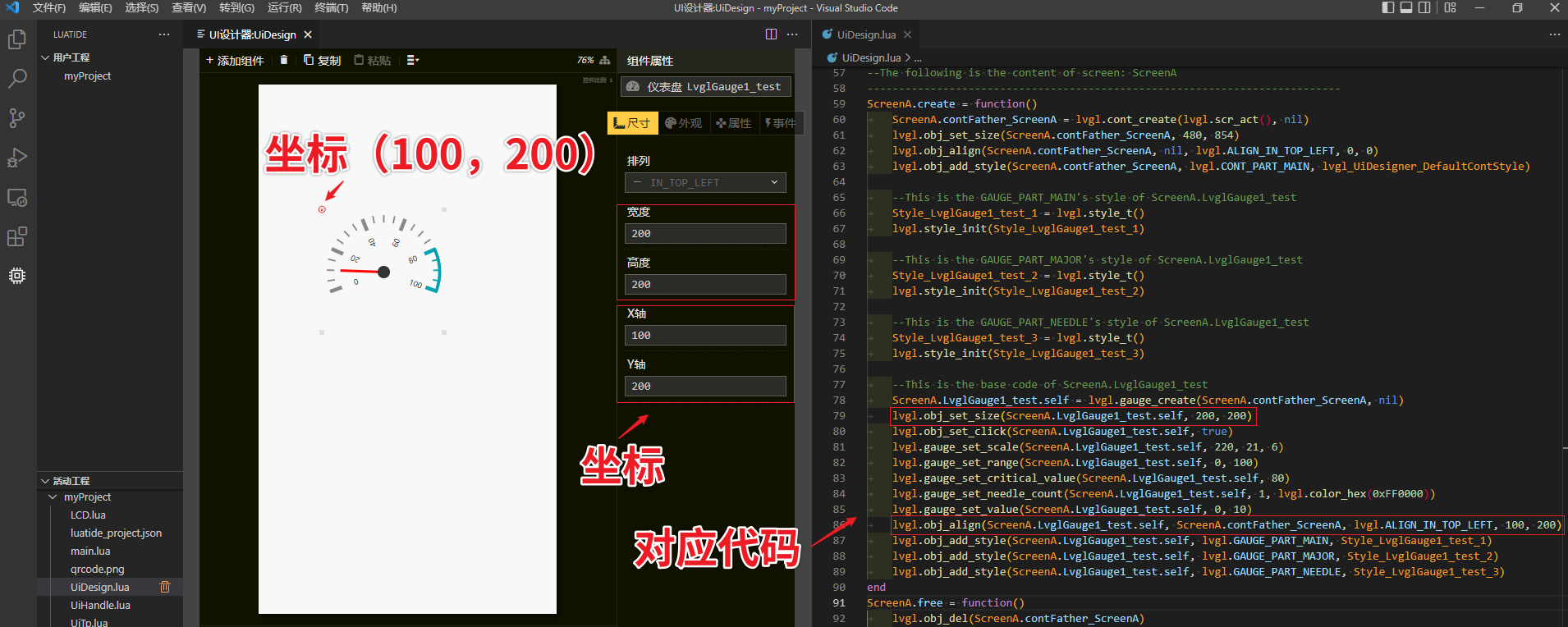The width and height of the screenshot is (1568, 627).
Task: Activate the UI设计器:UiDesign editor tab
Action: point(252,34)
